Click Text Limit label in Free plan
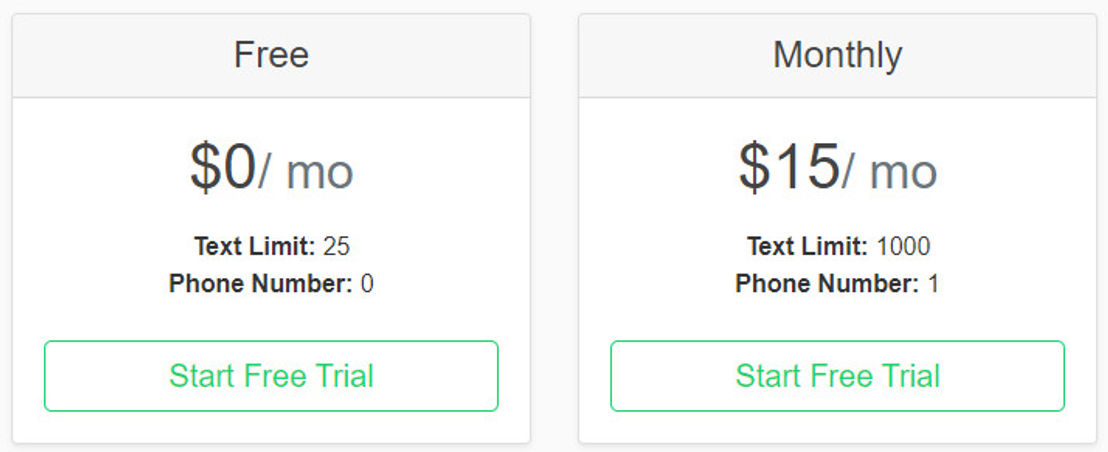Image resolution: width=1108 pixels, height=452 pixels. (254, 246)
